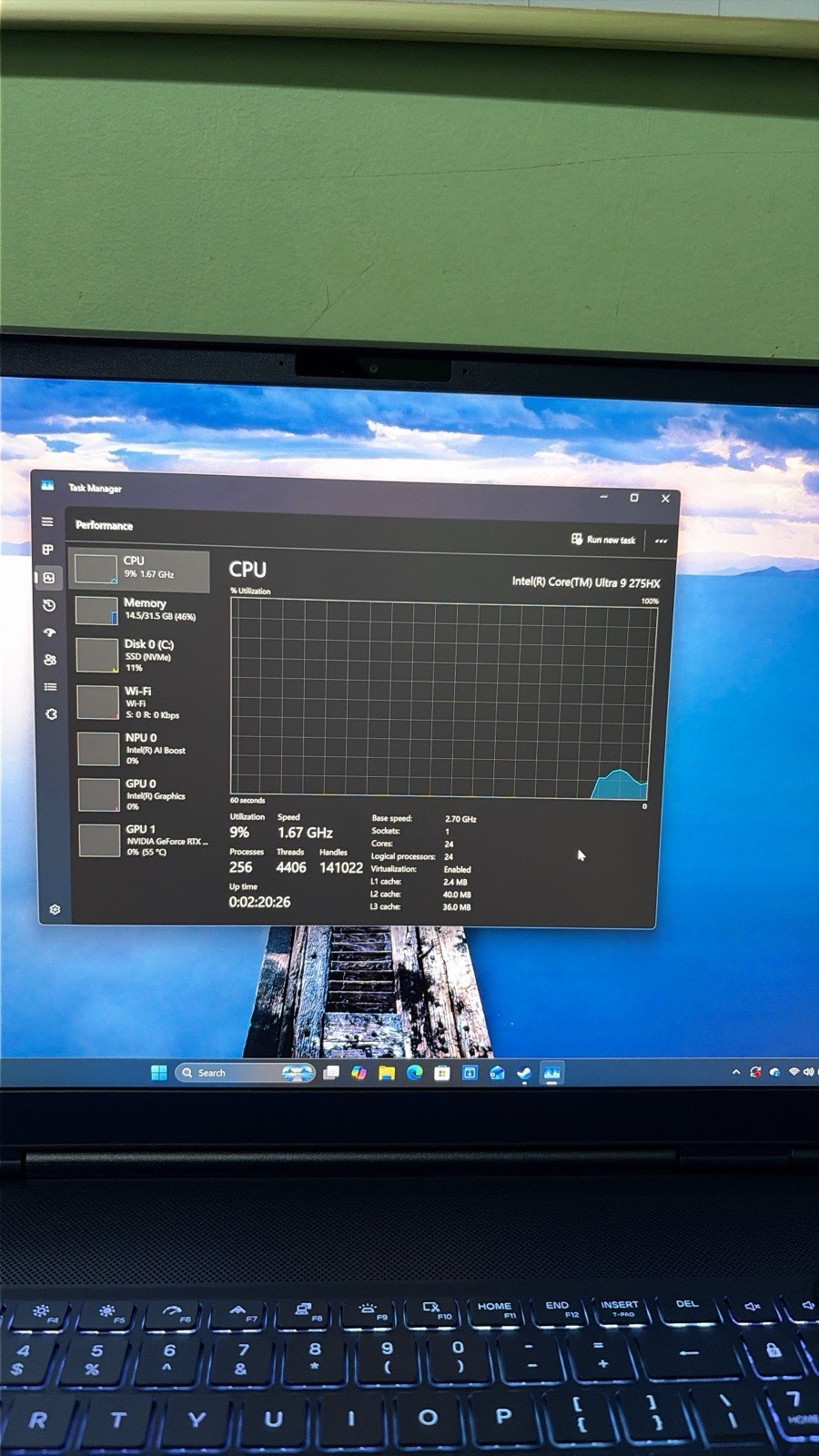Open the Windows Start menu
The width and height of the screenshot is (819, 1456).
click(x=158, y=1072)
